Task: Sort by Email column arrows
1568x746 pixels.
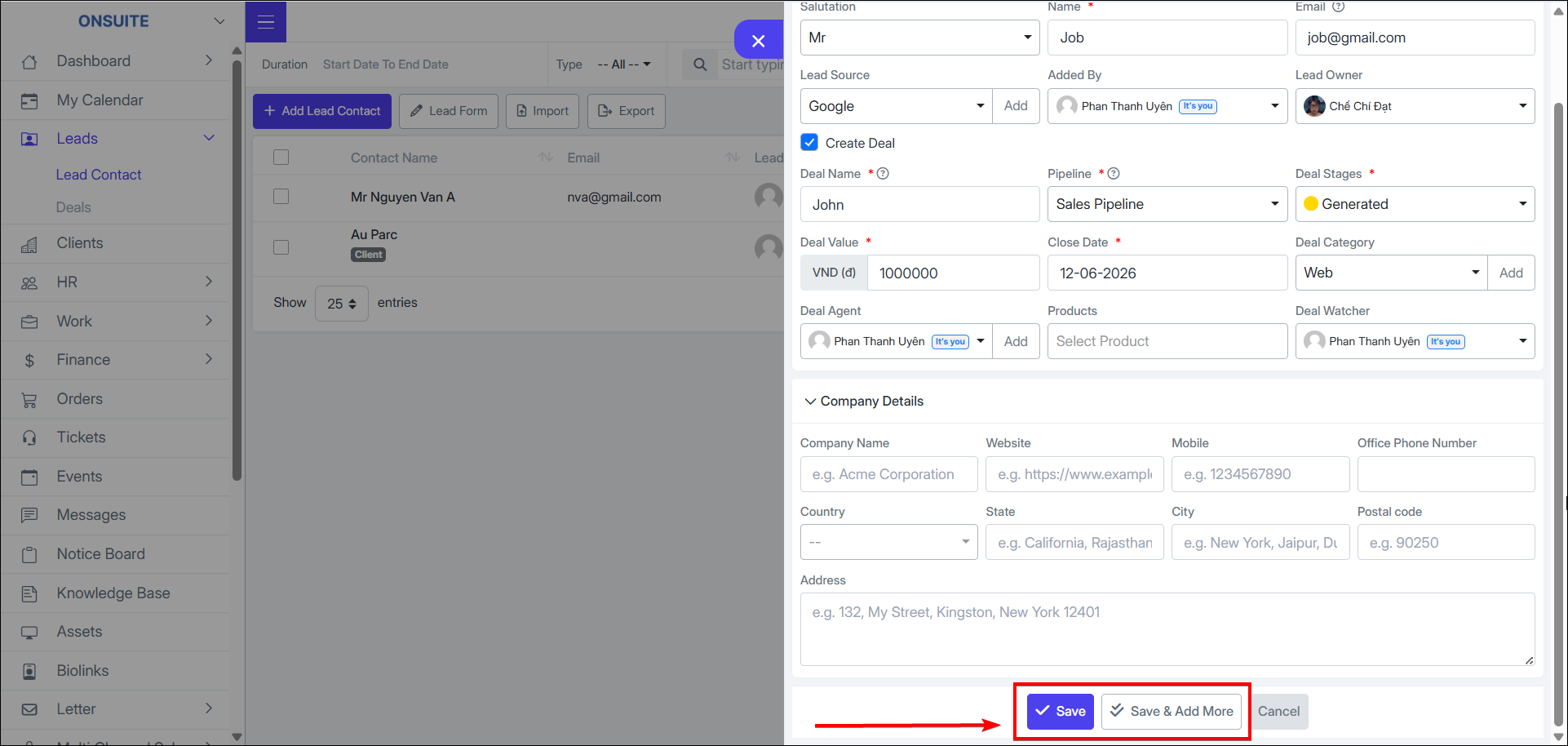Action: point(733,158)
